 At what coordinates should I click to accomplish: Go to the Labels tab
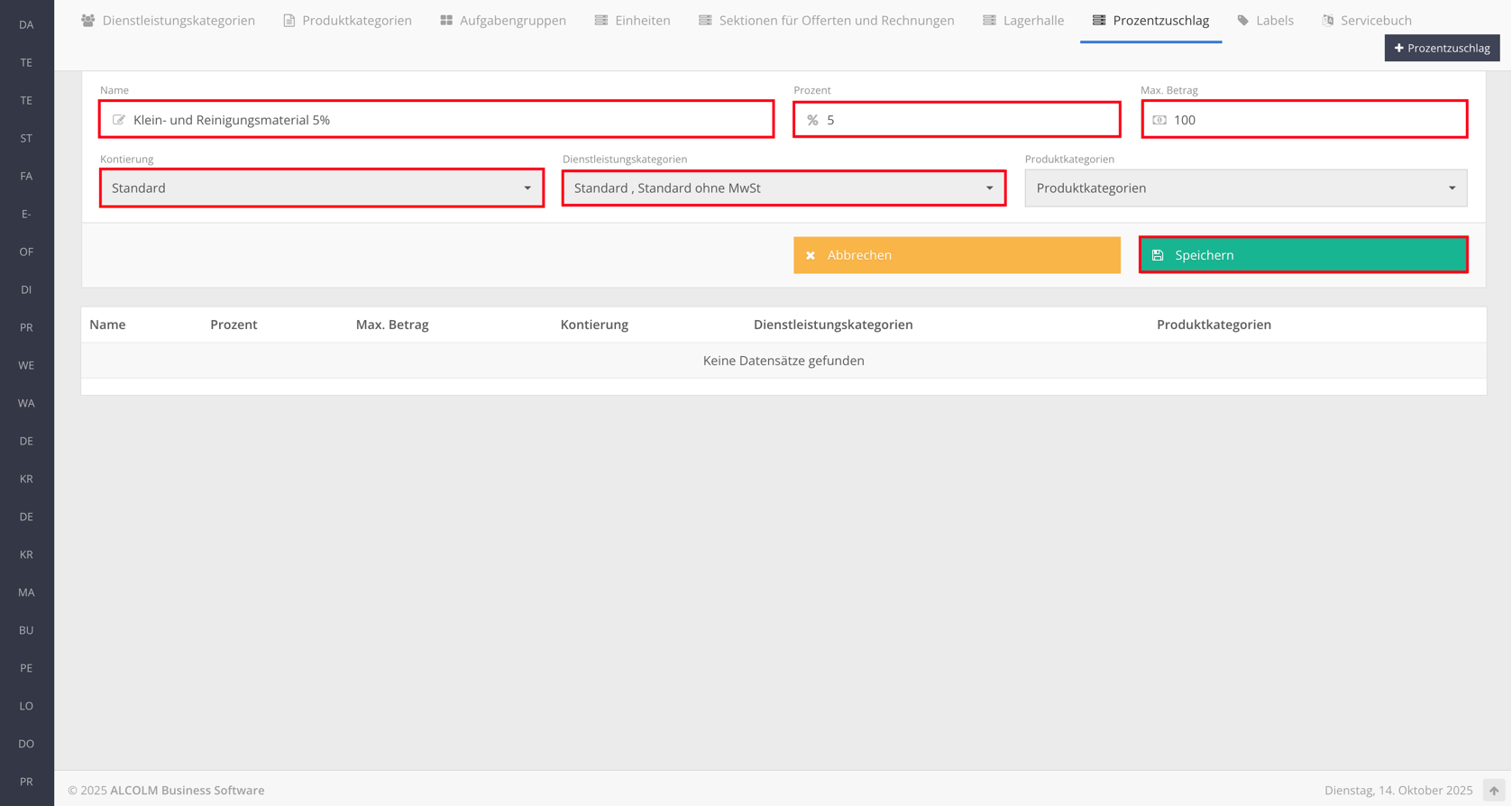coord(1265,21)
